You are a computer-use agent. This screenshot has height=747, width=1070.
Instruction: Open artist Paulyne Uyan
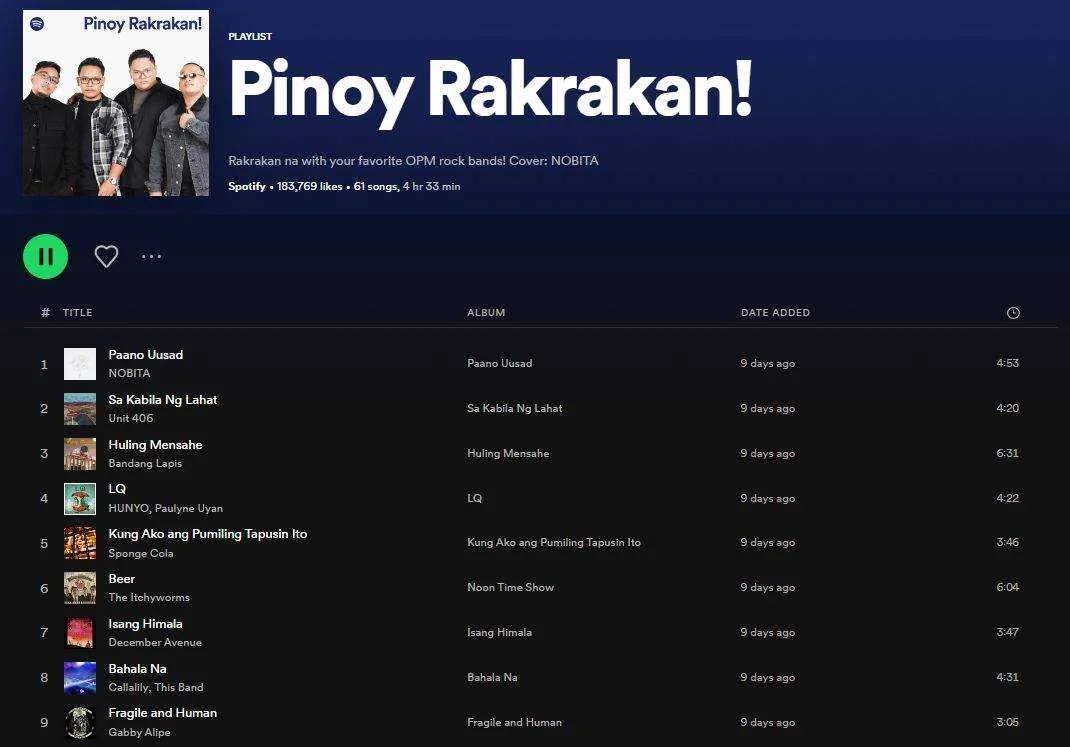coord(189,508)
